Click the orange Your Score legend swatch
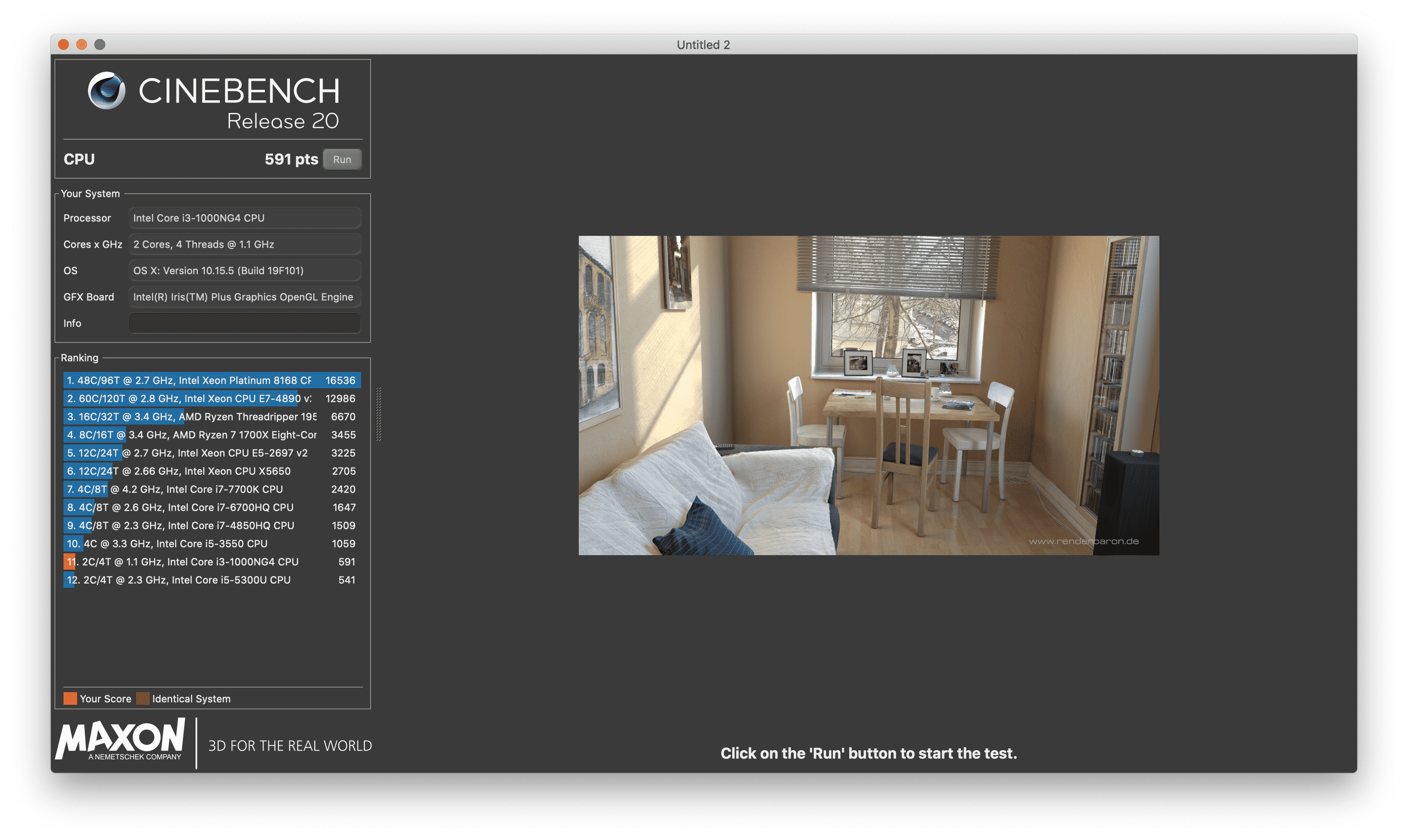 click(x=70, y=698)
